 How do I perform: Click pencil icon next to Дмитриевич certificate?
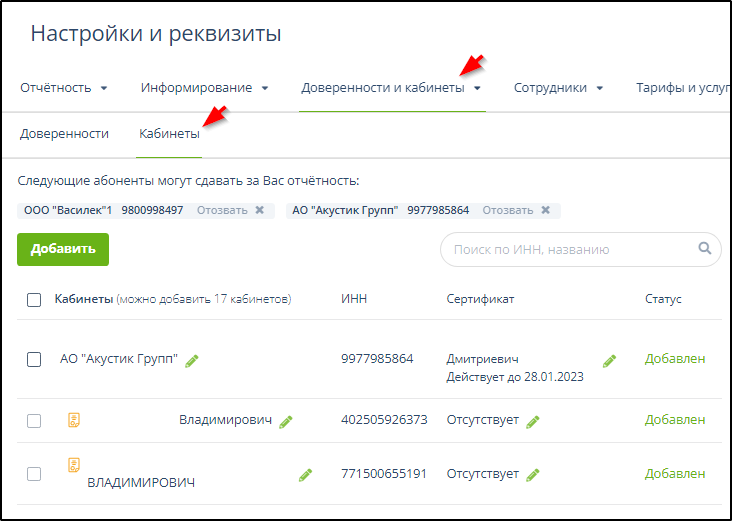click(x=609, y=361)
